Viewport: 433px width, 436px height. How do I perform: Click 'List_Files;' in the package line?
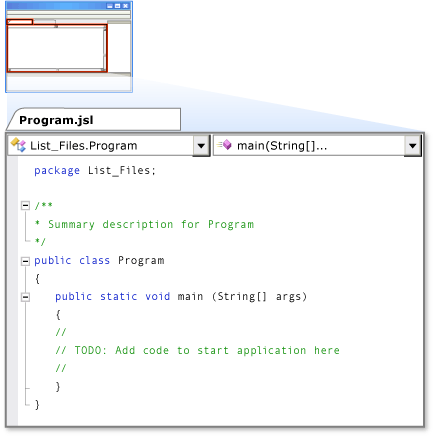pyautogui.click(x=122, y=171)
